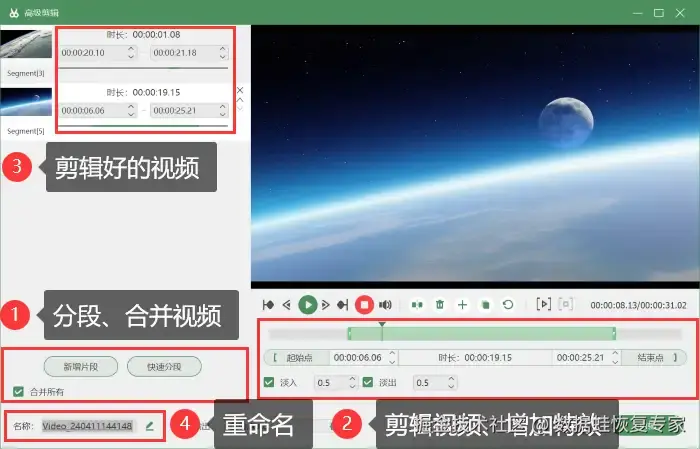This screenshot has height=449, width=700.
Task: Click the rename pencil icon
Action: [x=150, y=426]
